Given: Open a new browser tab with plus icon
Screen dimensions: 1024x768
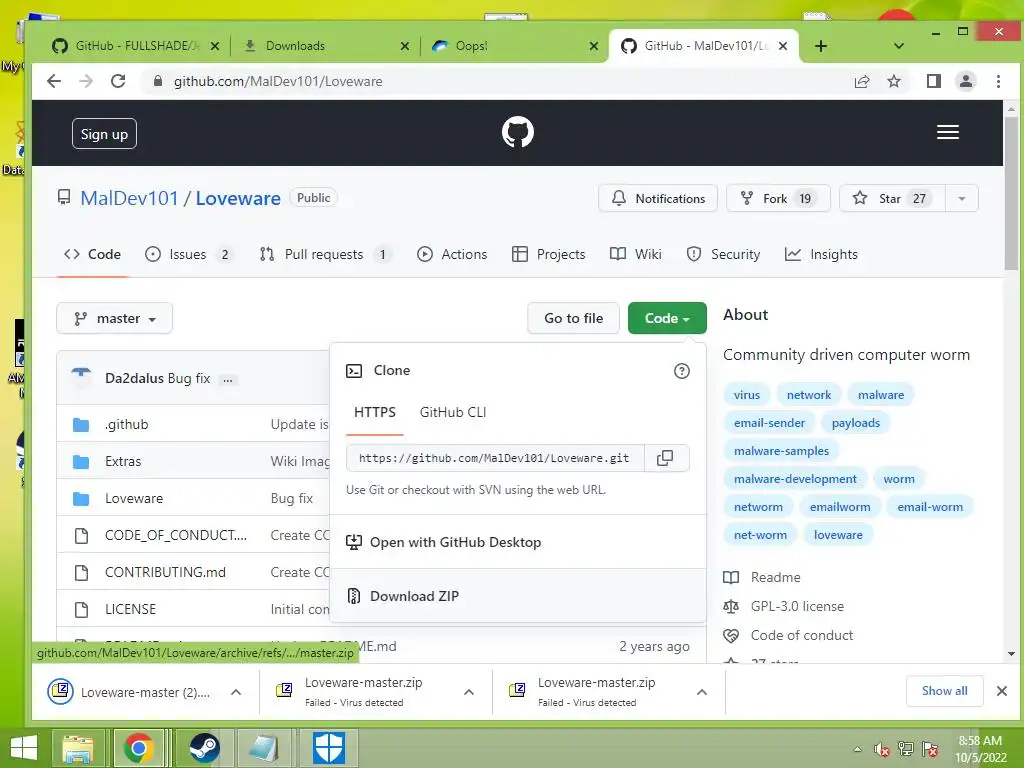Looking at the screenshot, I should [x=821, y=46].
